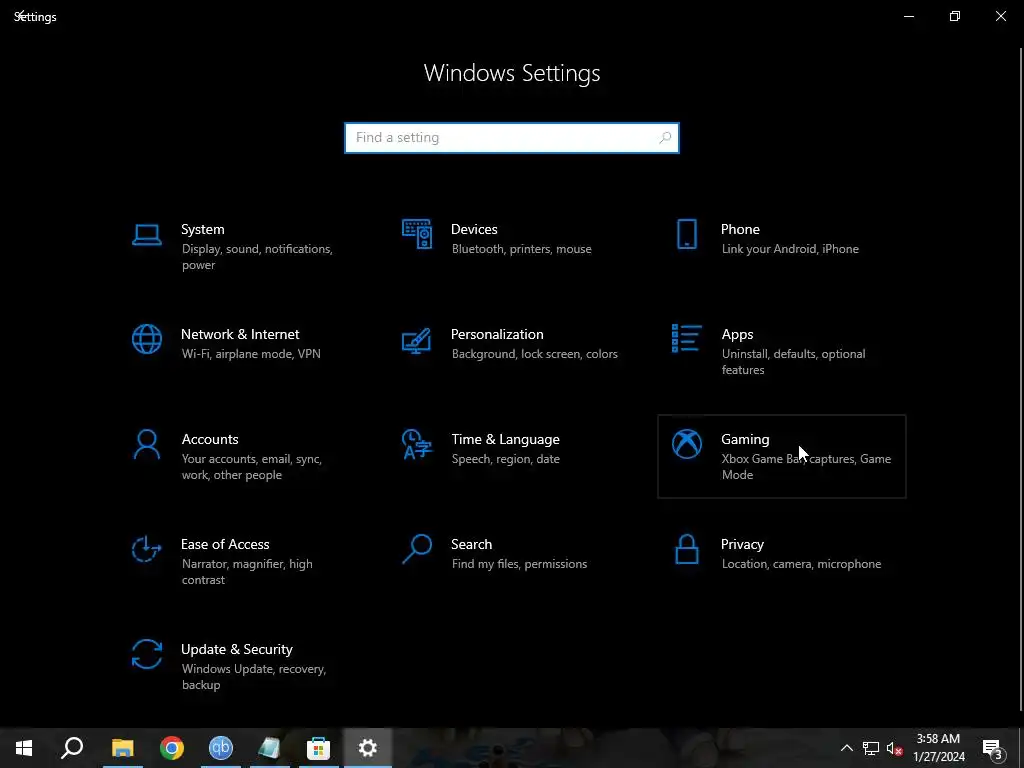The image size is (1024, 768).
Task: Click the Settings gear in the taskbar
Action: pyautogui.click(x=368, y=748)
